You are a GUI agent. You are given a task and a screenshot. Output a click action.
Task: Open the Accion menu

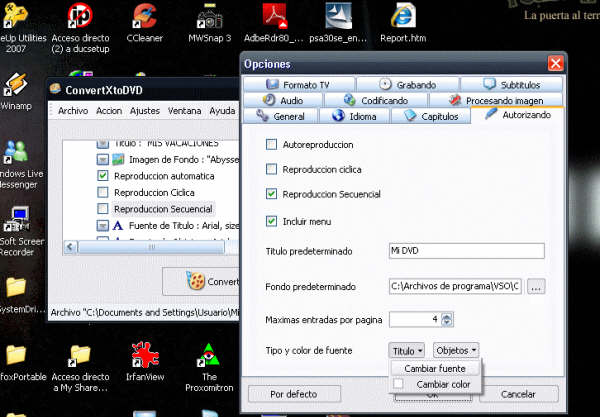click(x=109, y=111)
